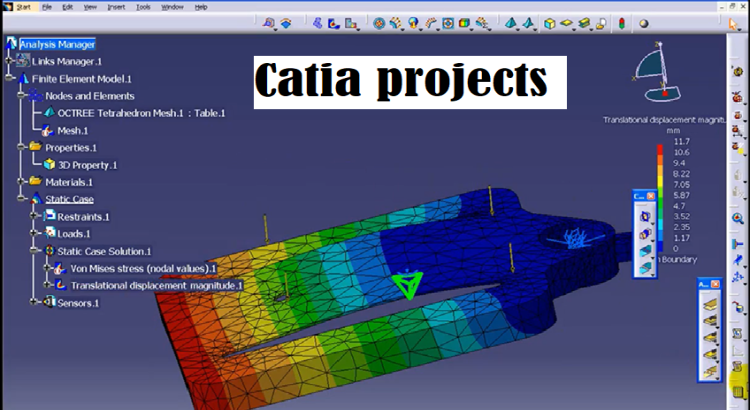This screenshot has height=410, width=750.
Task: Collapse the Static Case Solution.1 node
Action: (x=33, y=250)
